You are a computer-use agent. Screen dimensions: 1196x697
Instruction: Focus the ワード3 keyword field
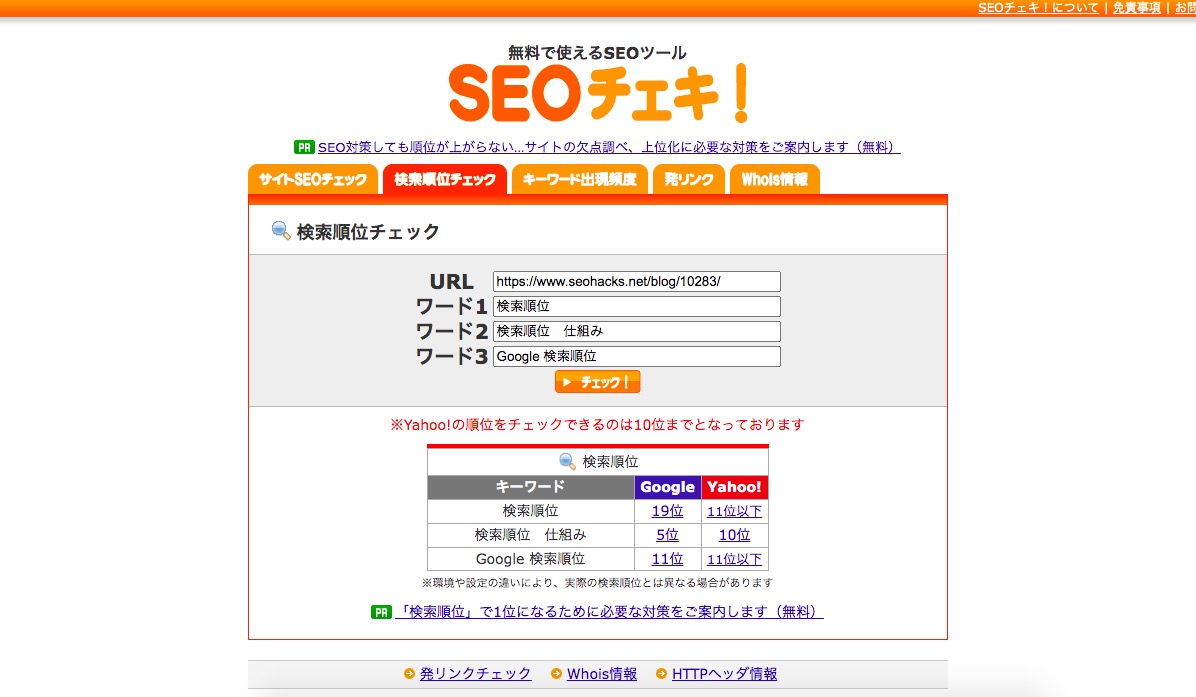click(637, 356)
